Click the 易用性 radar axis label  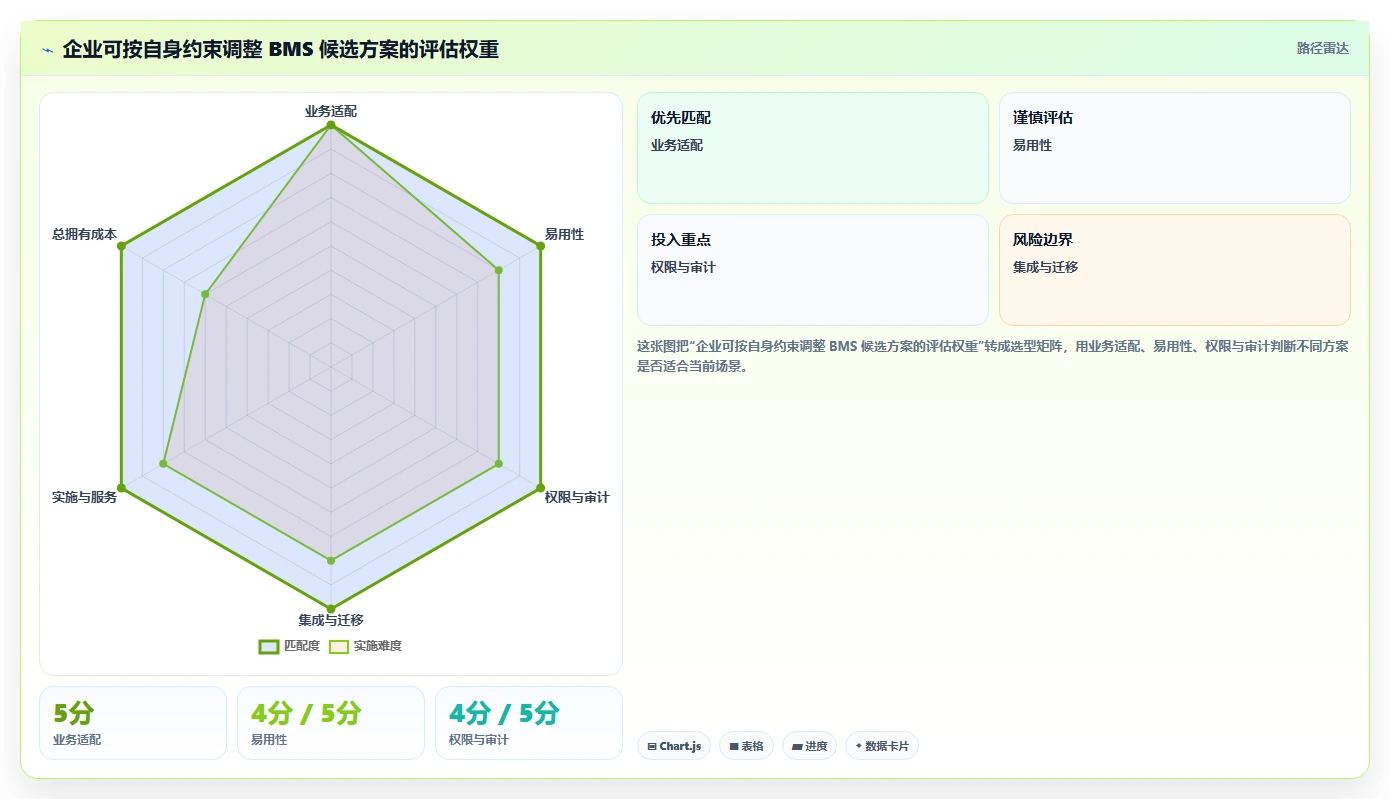point(564,234)
